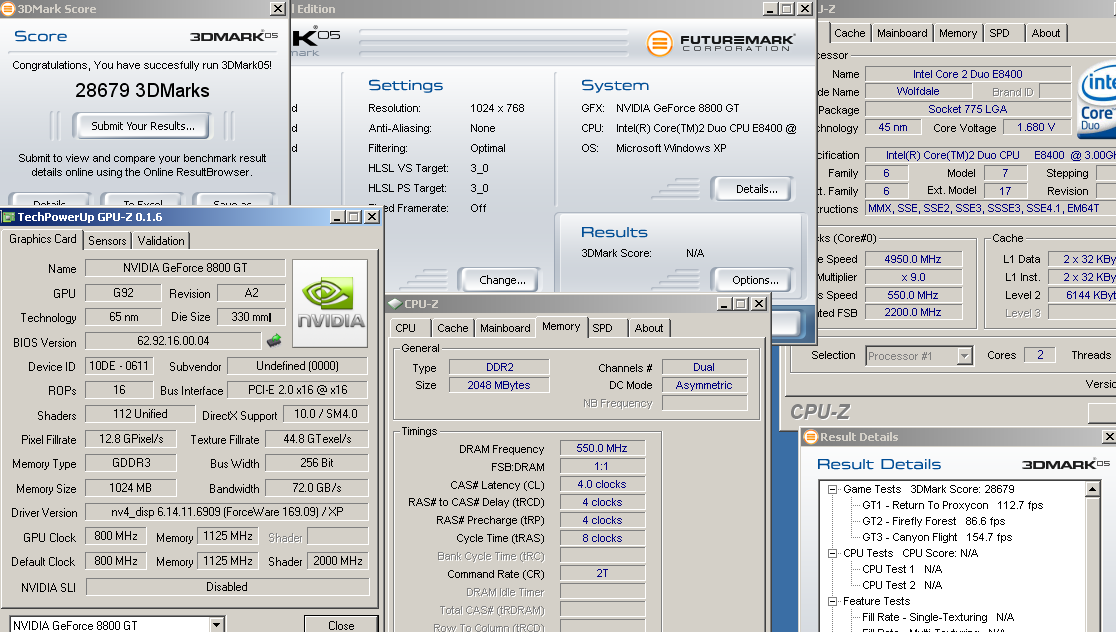Click the Options button under Results
This screenshot has width=1116, height=632.
(754, 280)
